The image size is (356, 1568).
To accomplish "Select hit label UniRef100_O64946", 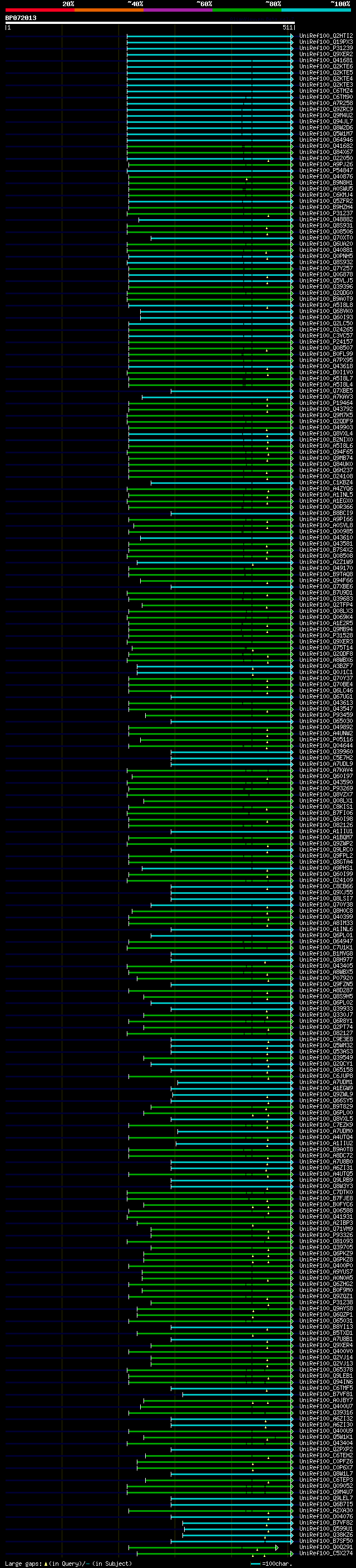I will tap(325, 140).
